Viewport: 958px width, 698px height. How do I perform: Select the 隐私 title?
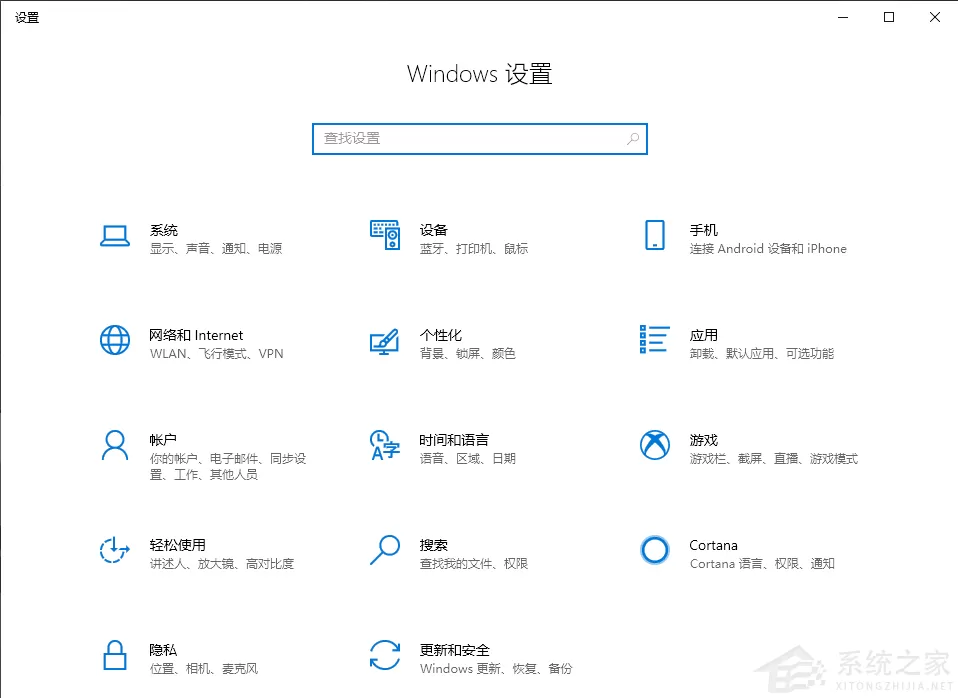point(164,650)
